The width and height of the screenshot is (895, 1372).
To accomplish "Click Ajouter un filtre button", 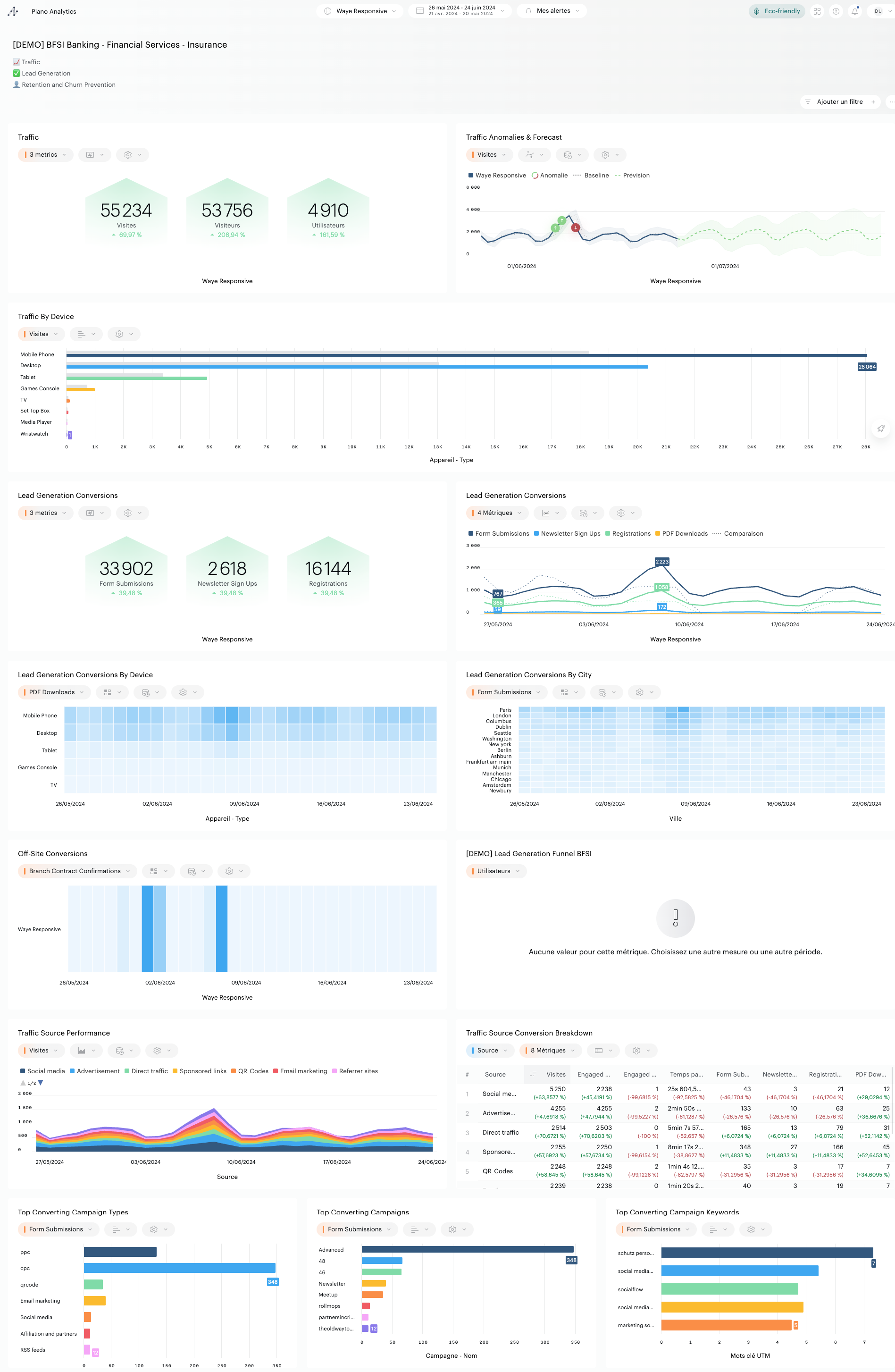I will click(840, 101).
